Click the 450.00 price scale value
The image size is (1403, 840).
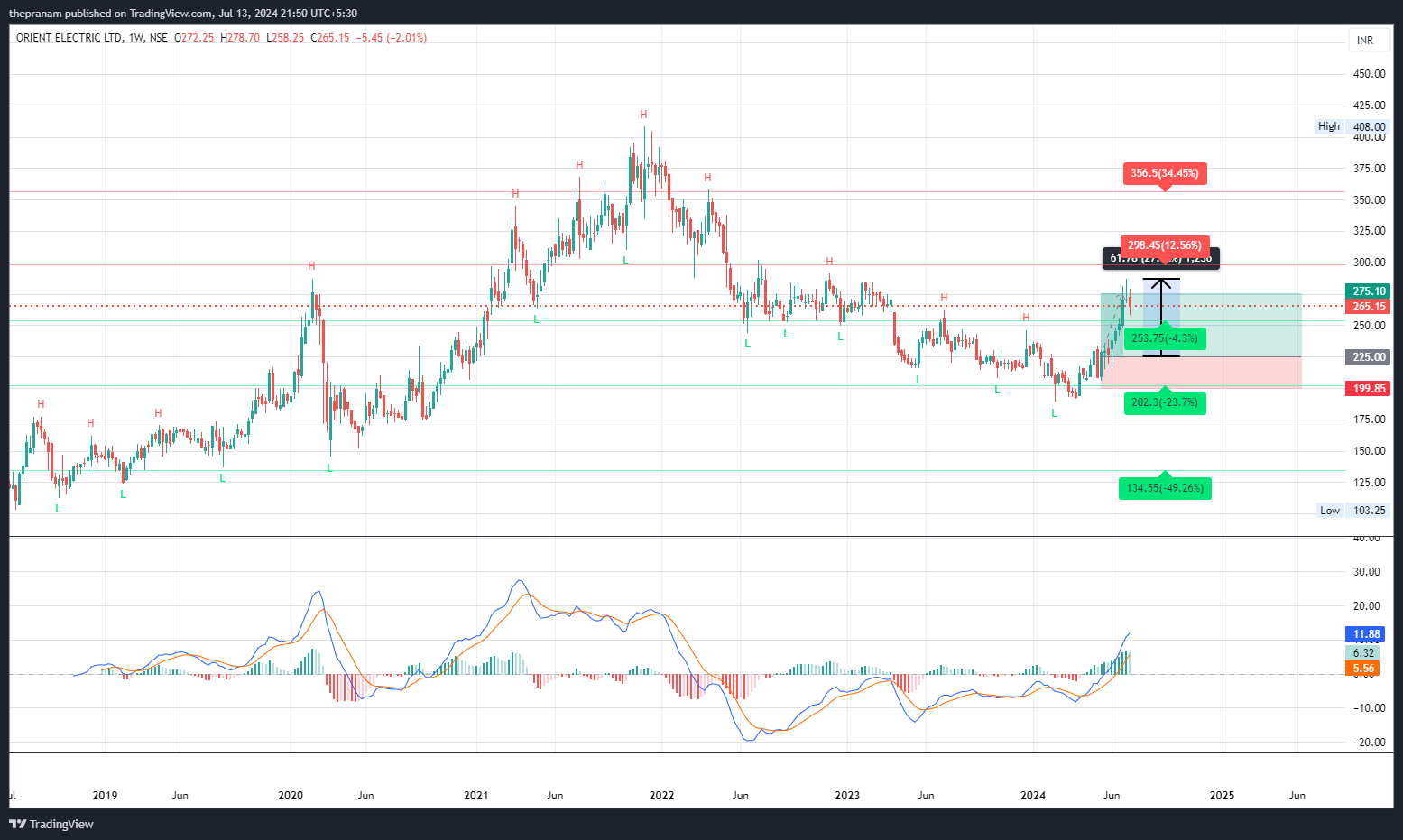pos(1369,74)
